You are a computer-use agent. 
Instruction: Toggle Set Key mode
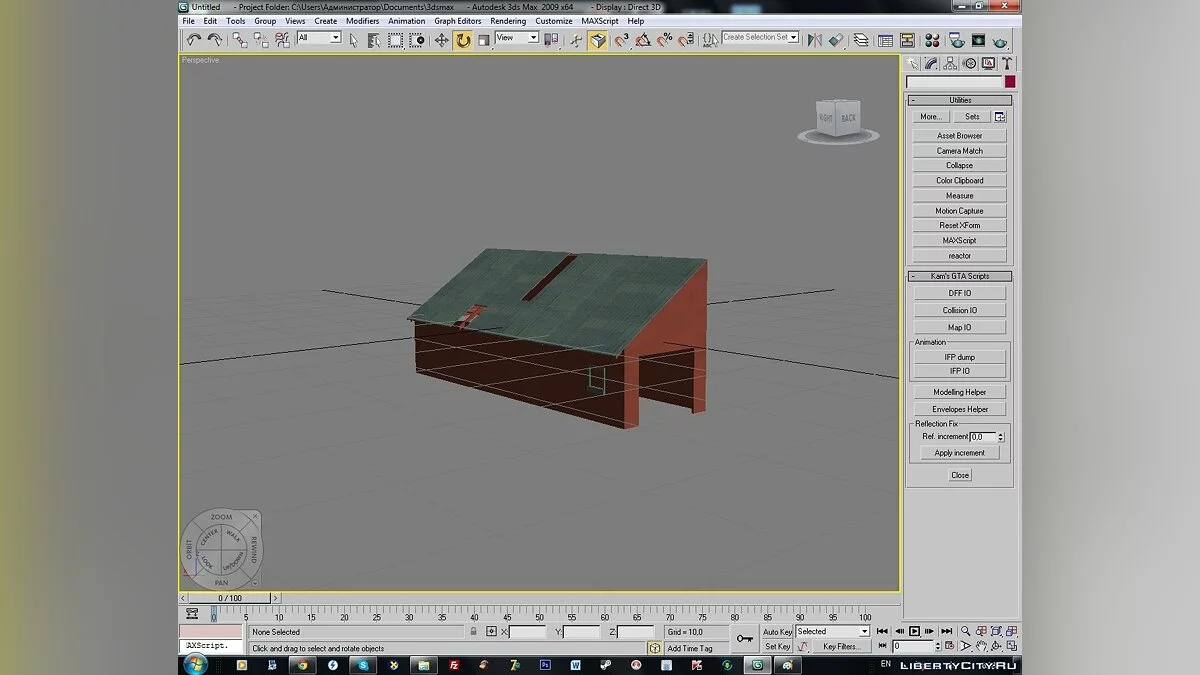(x=777, y=647)
